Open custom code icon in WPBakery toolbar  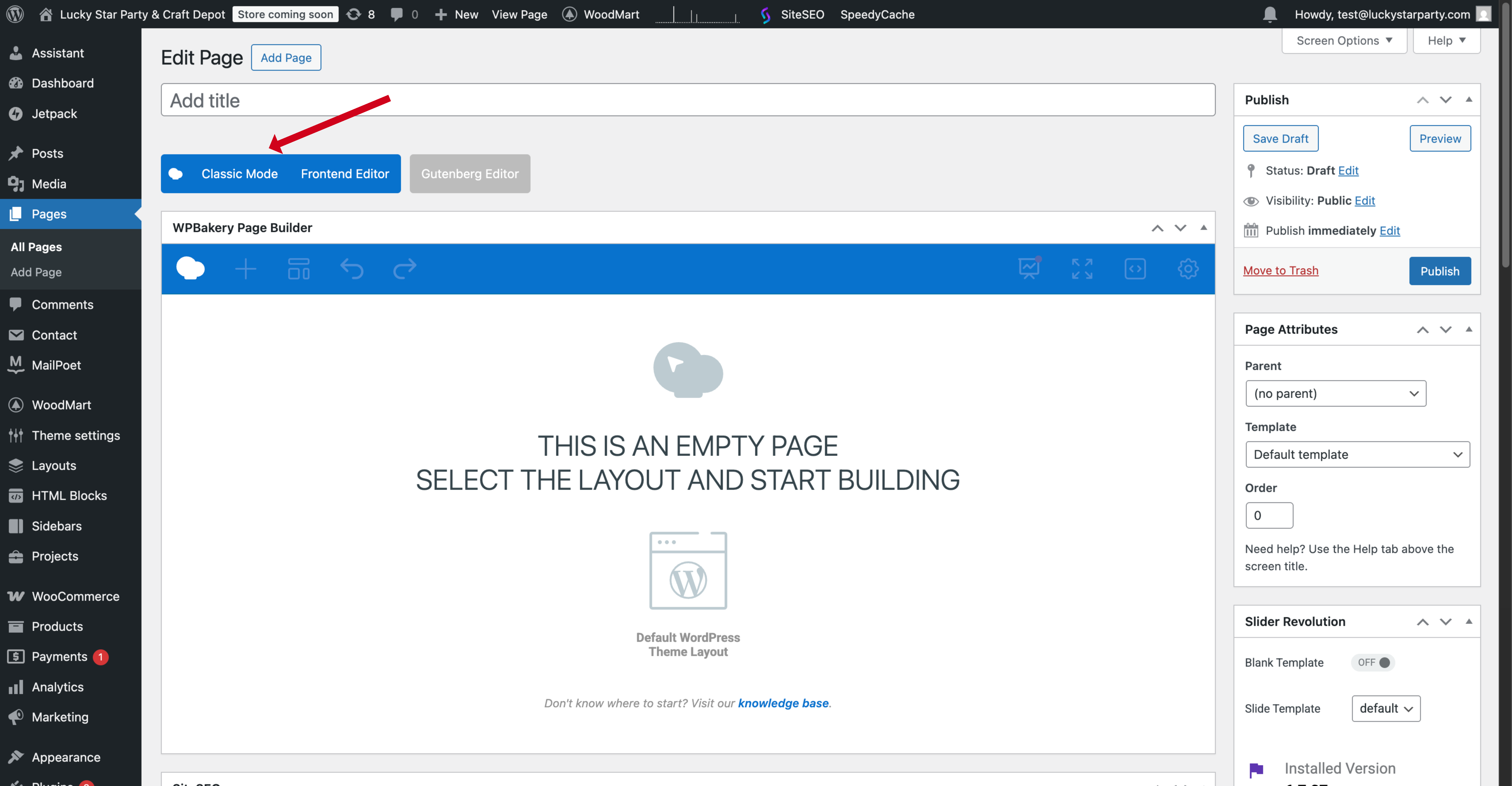pyautogui.click(x=1135, y=269)
